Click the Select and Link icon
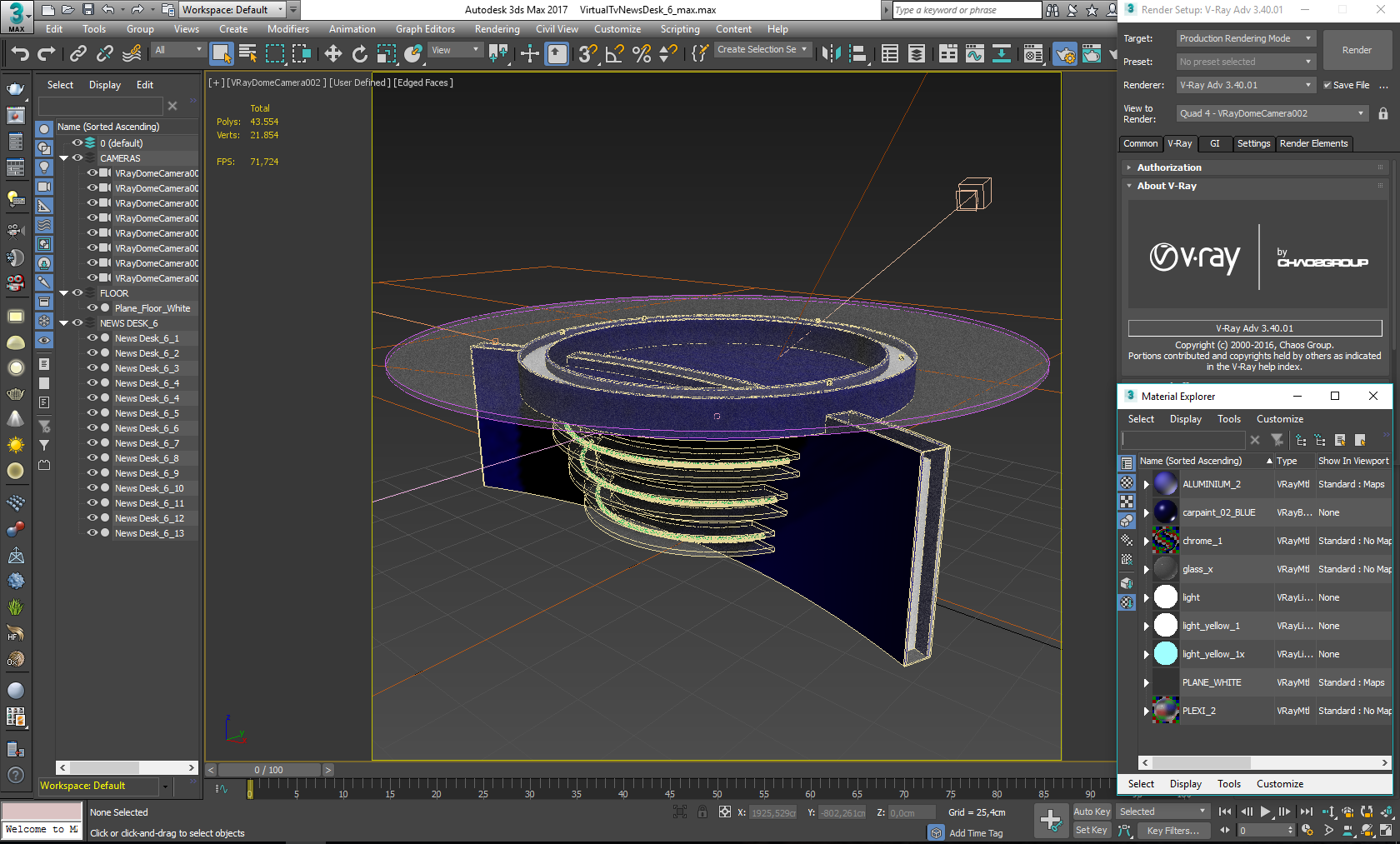Image resolution: width=1400 pixels, height=844 pixels. tap(78, 54)
